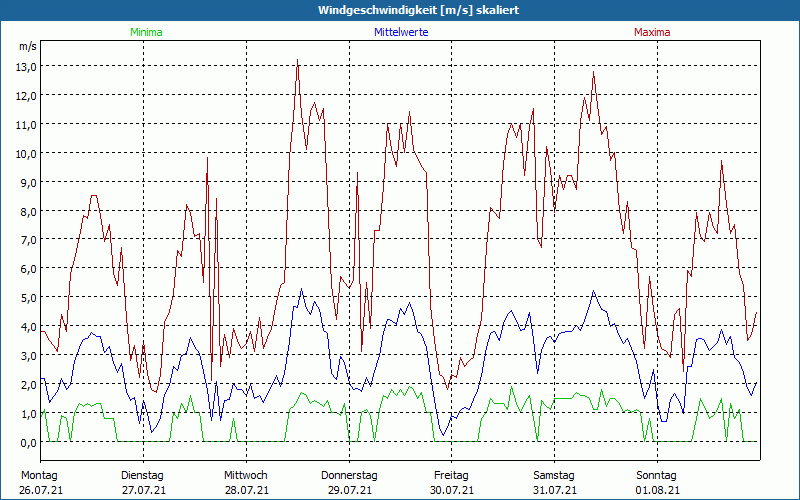Click the 7,0 y-axis value
Viewport: 800px width, 500px height.
point(28,240)
